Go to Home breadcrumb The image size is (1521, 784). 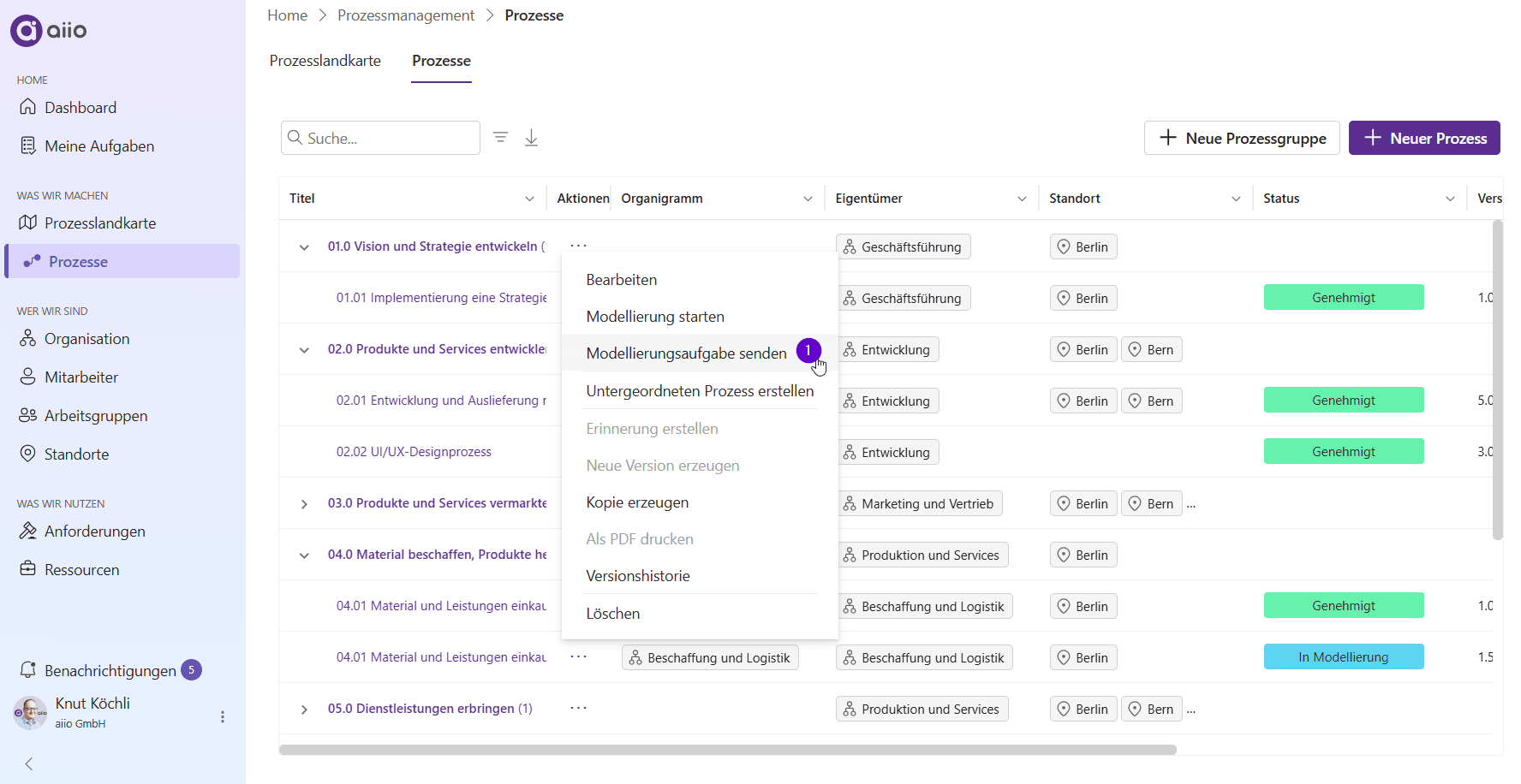(x=287, y=15)
